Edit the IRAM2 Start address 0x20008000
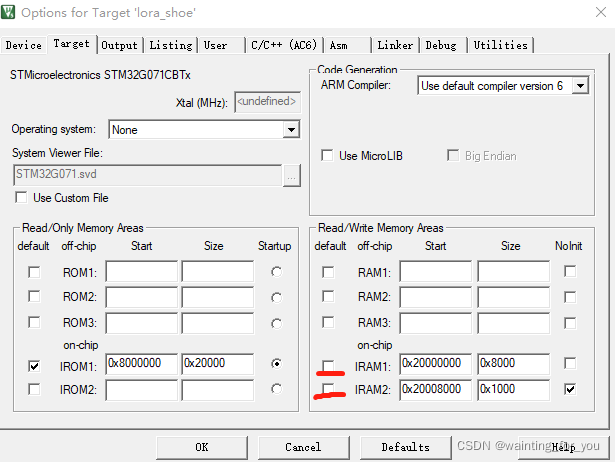The height and width of the screenshot is (462, 615). pos(435,390)
